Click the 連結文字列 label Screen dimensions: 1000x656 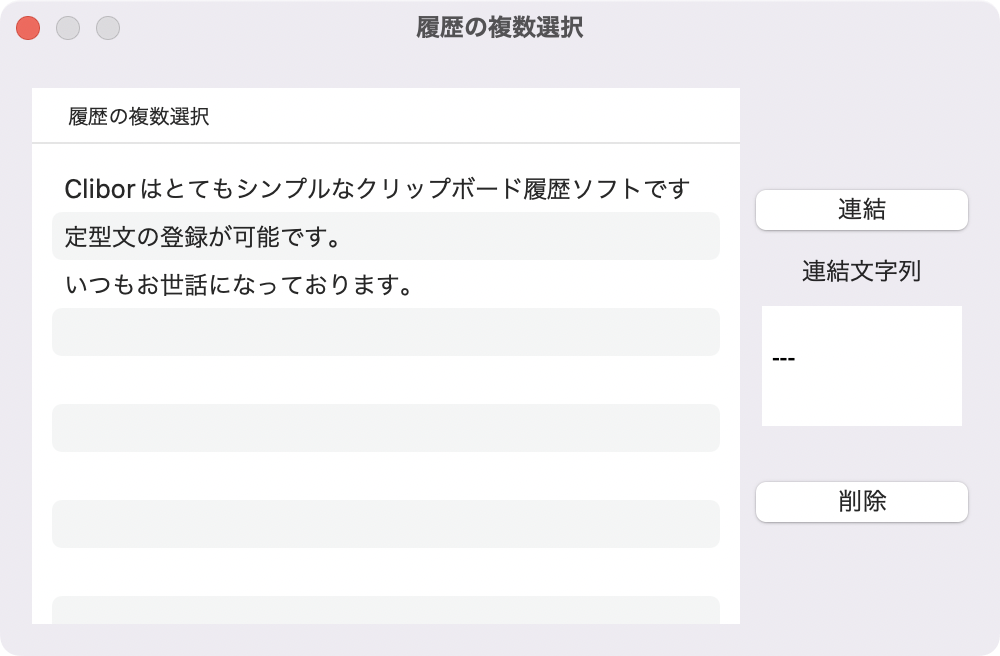tap(862, 271)
